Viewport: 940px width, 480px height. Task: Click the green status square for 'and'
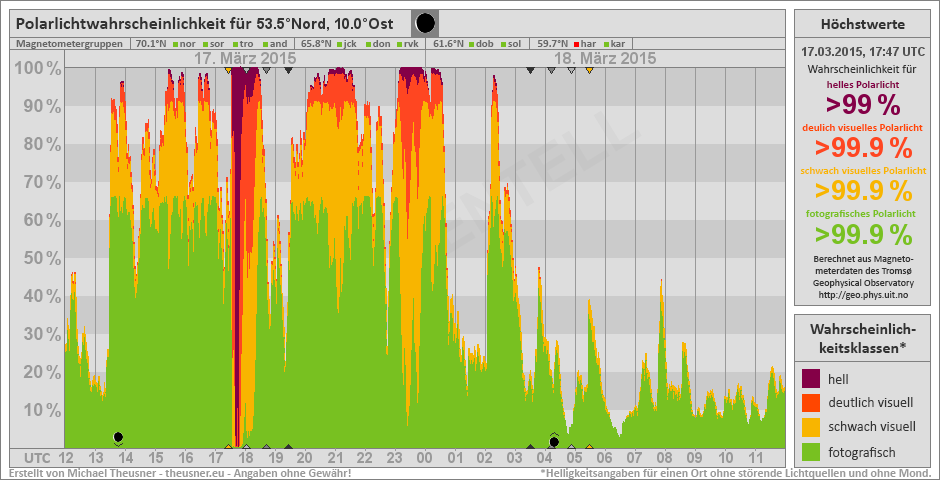(x=266, y=44)
